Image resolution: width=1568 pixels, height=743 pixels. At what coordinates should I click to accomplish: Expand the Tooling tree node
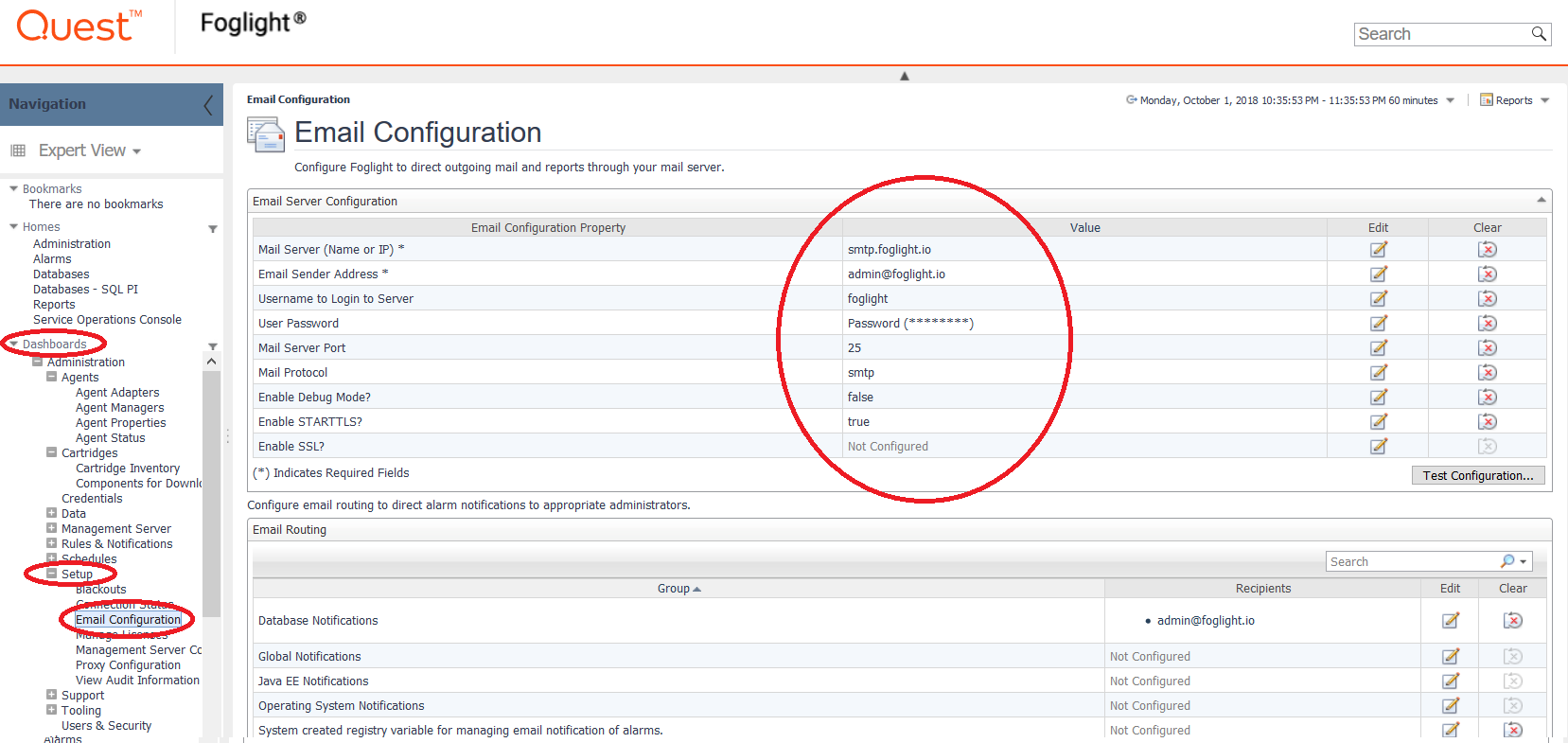point(52,710)
